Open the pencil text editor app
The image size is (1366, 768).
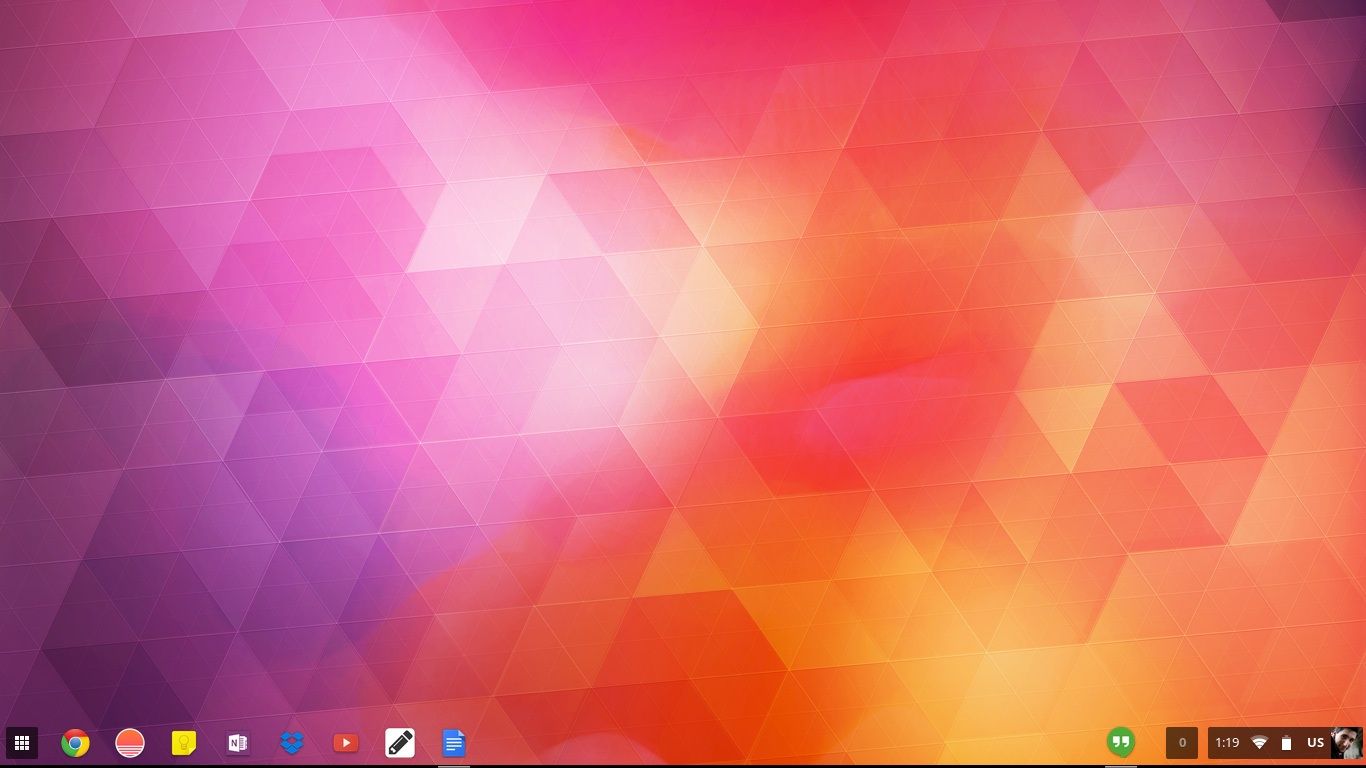coord(400,743)
